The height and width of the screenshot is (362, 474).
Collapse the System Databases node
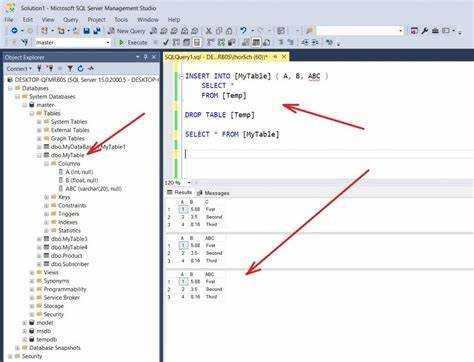(18, 97)
